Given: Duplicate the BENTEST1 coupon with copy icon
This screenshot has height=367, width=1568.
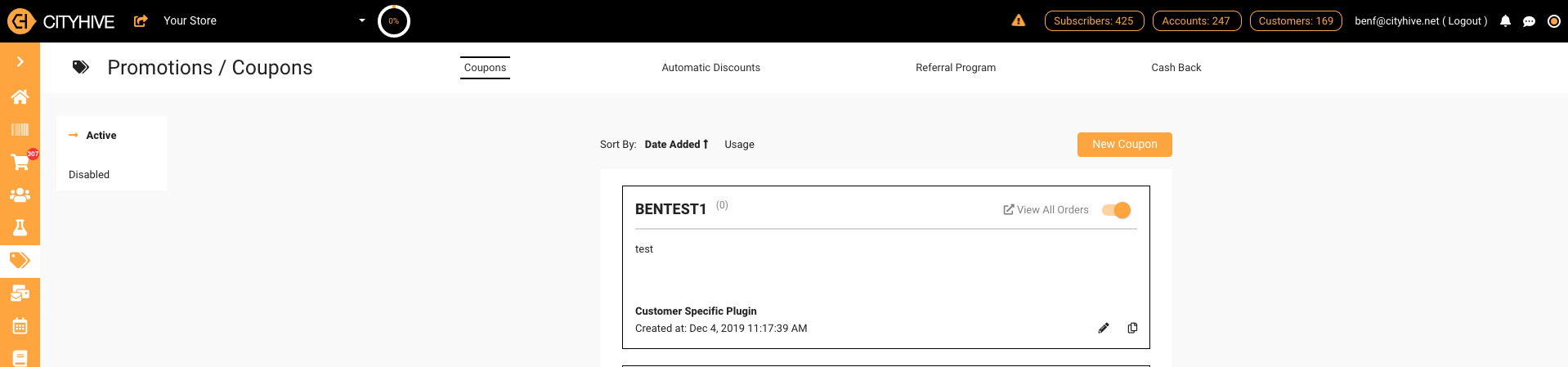Looking at the screenshot, I should [x=1132, y=328].
